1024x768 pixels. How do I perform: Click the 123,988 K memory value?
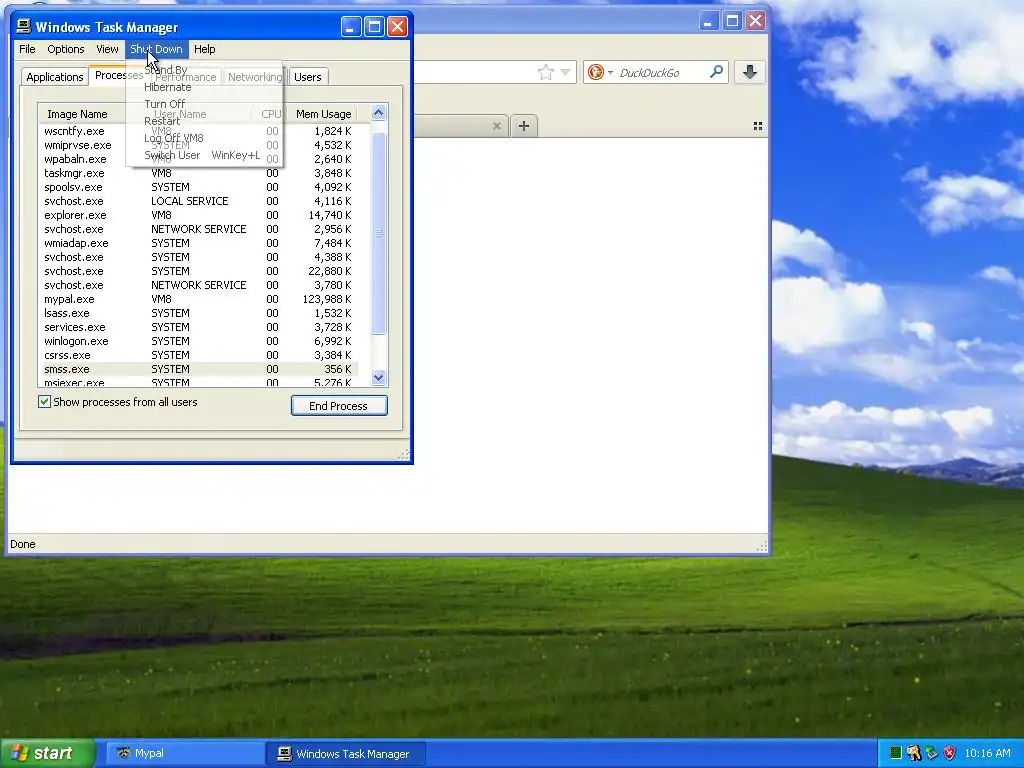327,299
